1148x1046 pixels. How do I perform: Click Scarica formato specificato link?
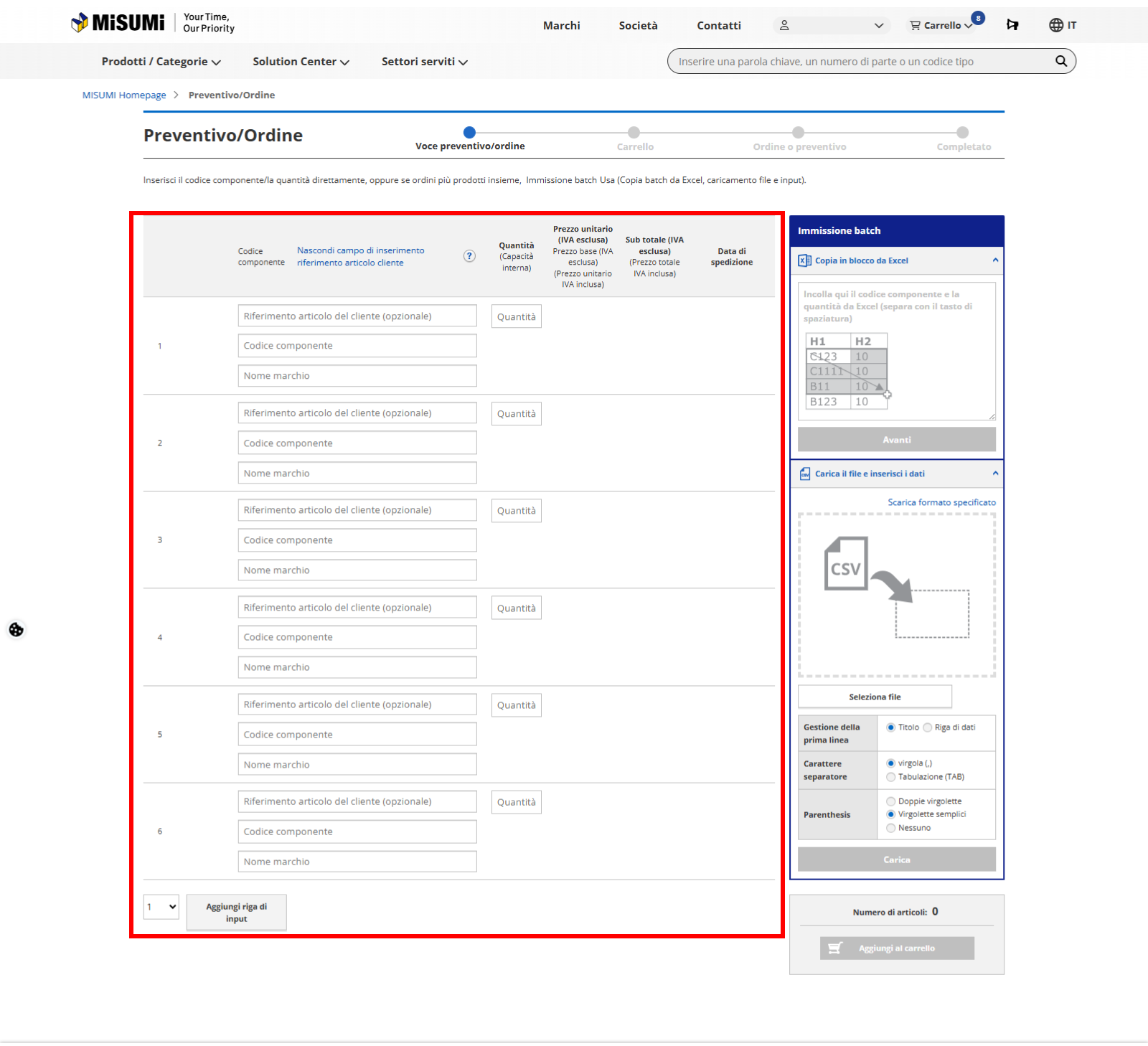pyautogui.click(x=941, y=502)
